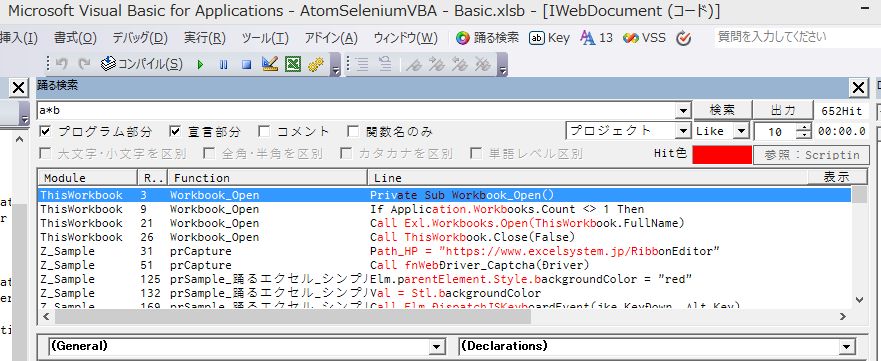Click the help question input box
881x361 pixels.
point(798,37)
